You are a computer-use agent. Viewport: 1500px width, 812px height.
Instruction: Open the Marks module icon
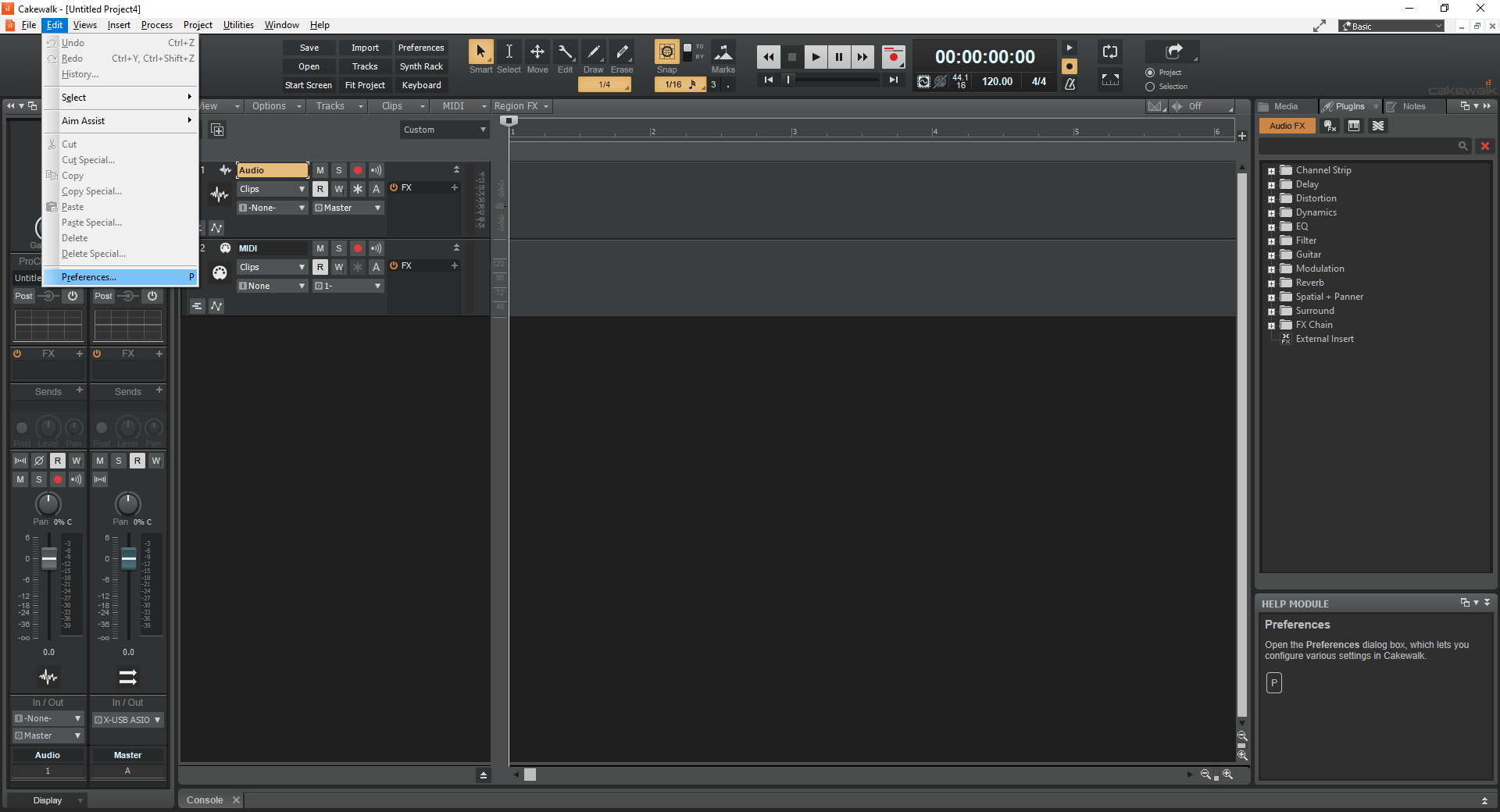click(x=723, y=52)
